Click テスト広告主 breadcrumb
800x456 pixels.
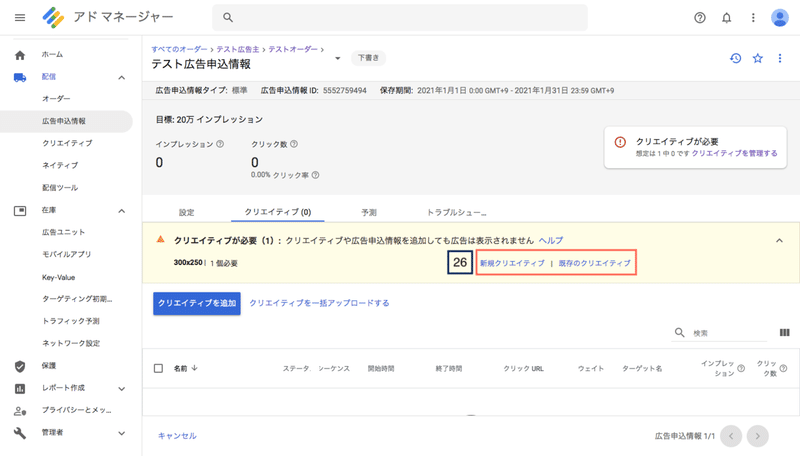point(238,49)
